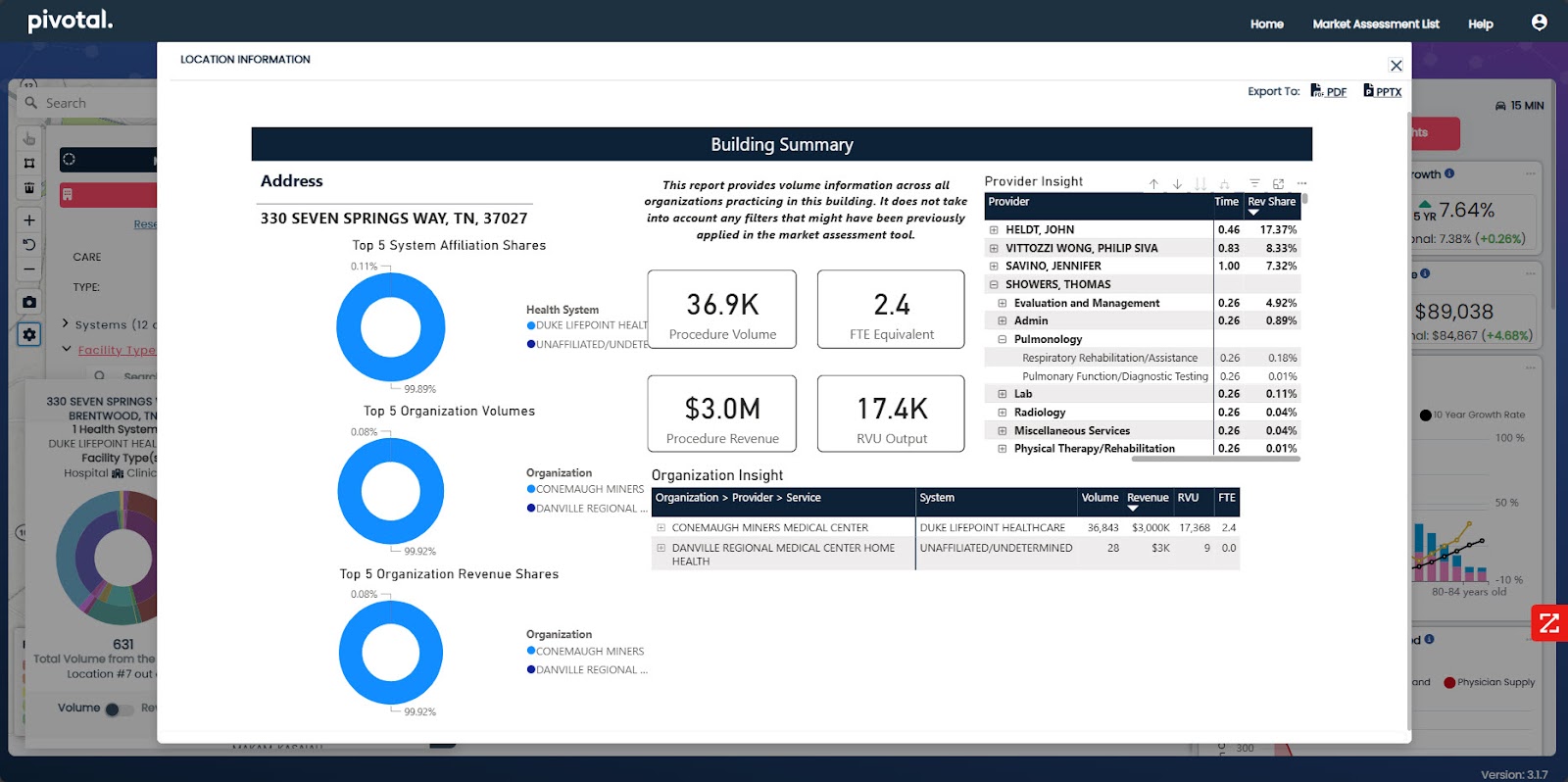The image size is (1568, 782).
Task: Select the rectangle selection map tool
Action: click(x=29, y=163)
